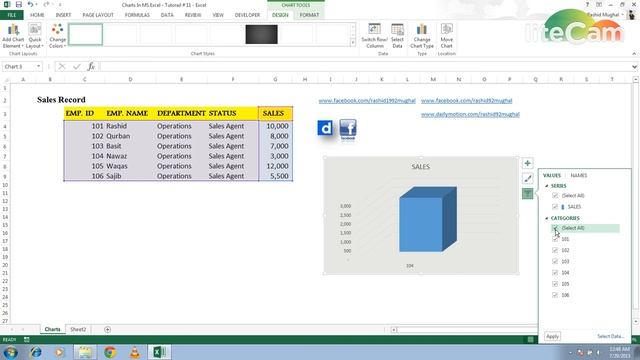Switch to Sheet2 worksheet tab
The height and width of the screenshot is (360, 640).
click(78, 329)
